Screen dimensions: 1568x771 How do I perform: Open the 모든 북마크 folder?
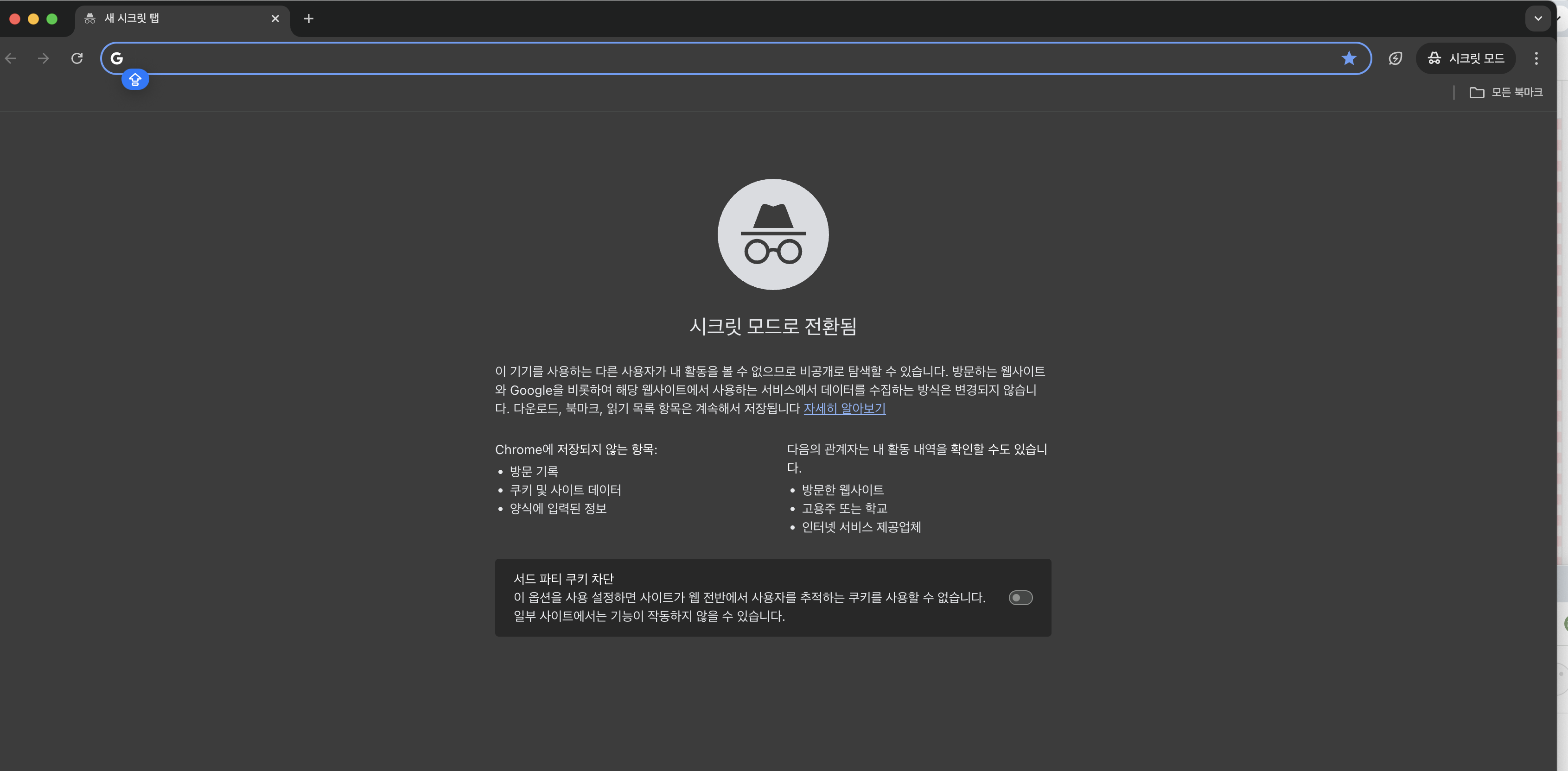pyautogui.click(x=1506, y=93)
